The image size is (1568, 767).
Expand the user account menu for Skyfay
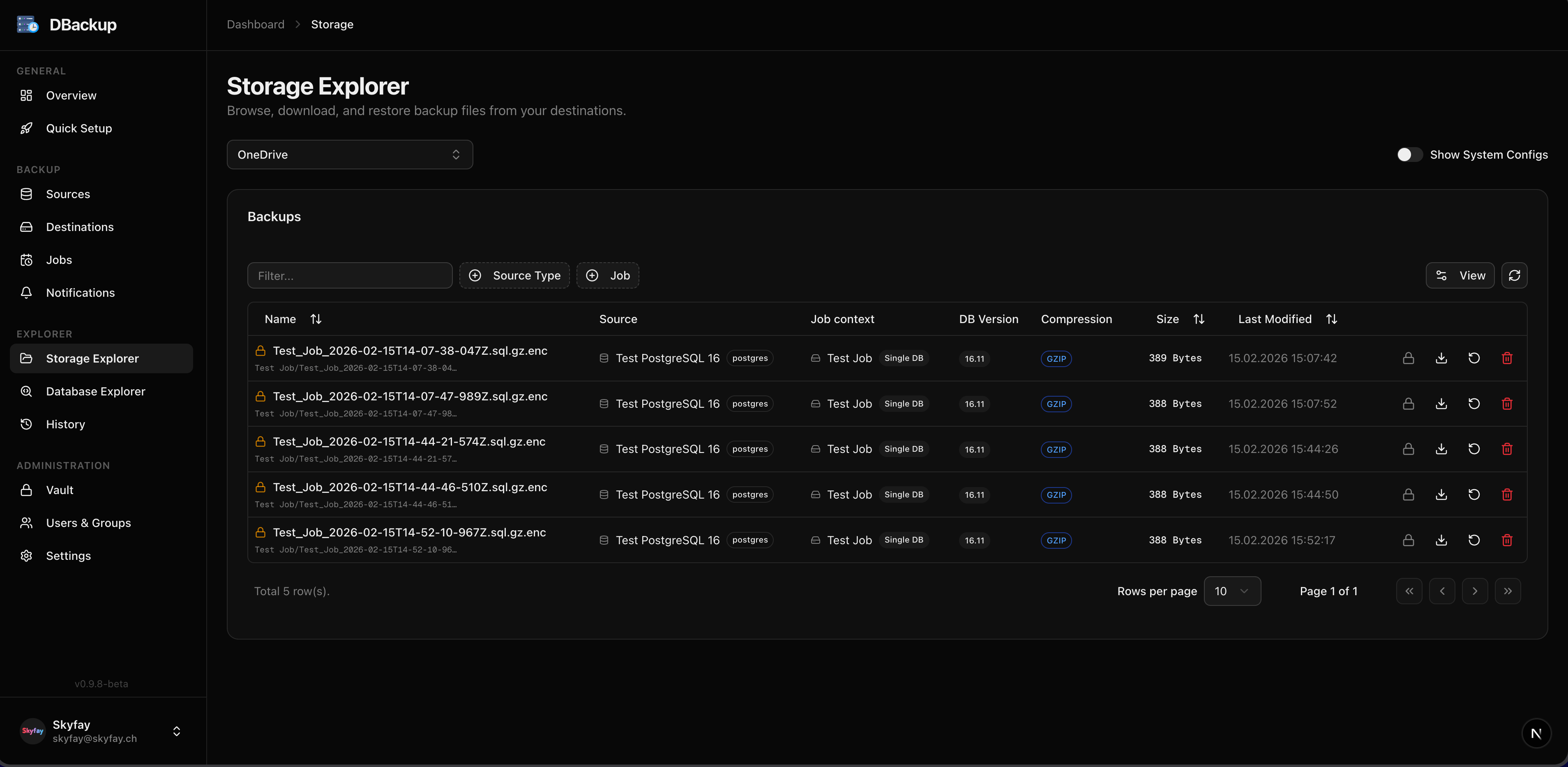point(176,730)
